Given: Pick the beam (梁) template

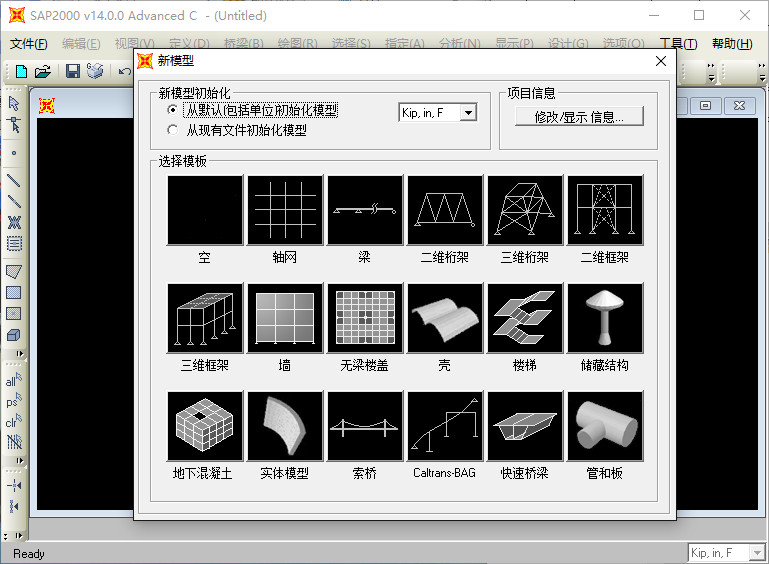Looking at the screenshot, I should point(365,210).
